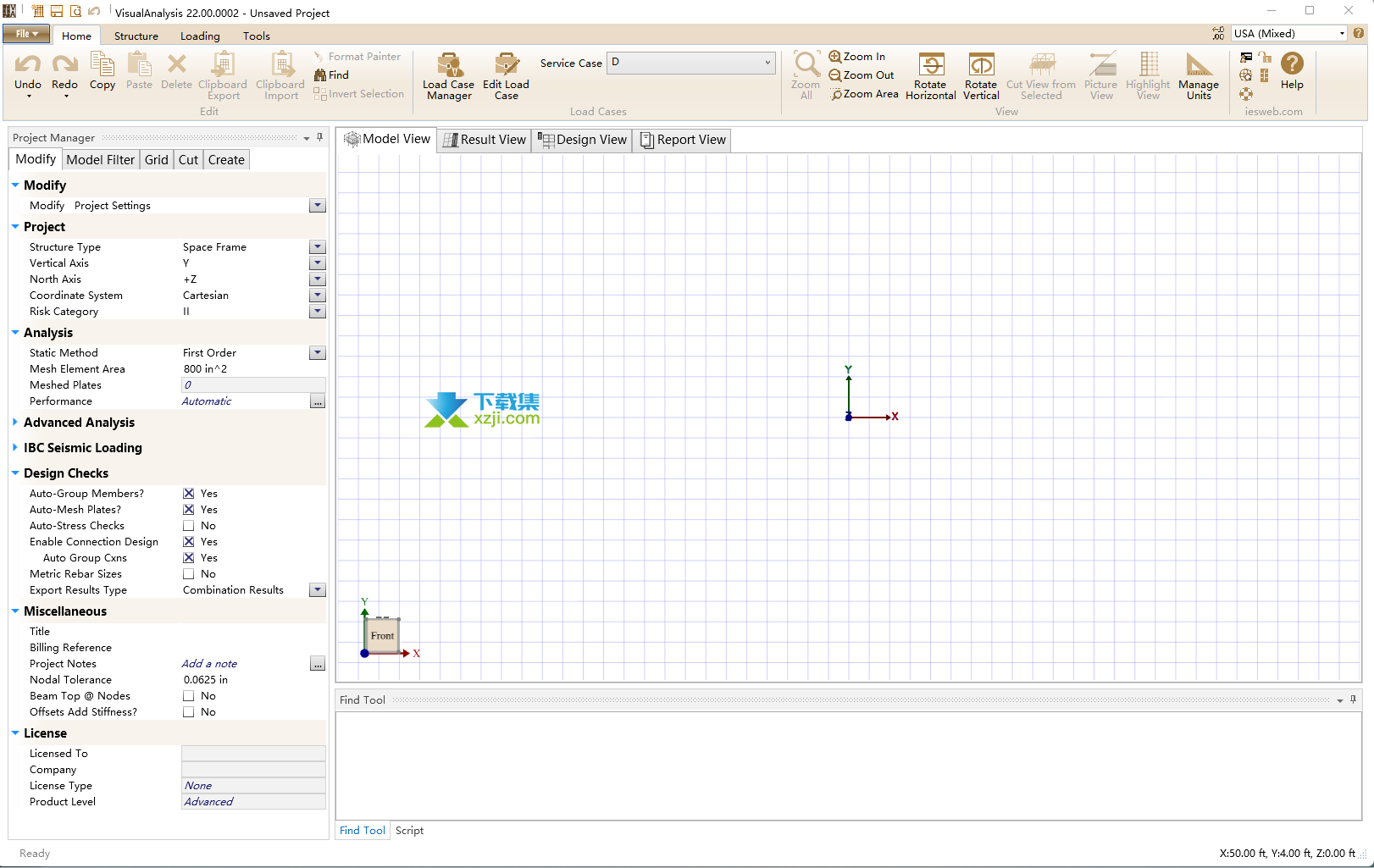Click Mesh Element Area value field
Viewport: 1374px width, 868px height.
(x=253, y=369)
